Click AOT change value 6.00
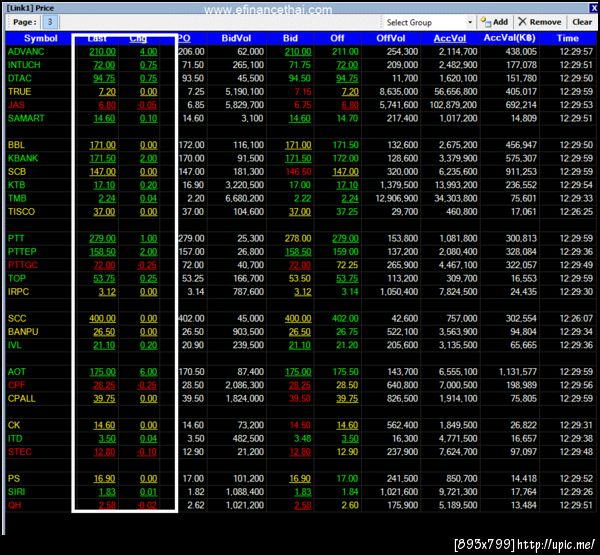Screen dimensions: 600x555 pos(148,372)
